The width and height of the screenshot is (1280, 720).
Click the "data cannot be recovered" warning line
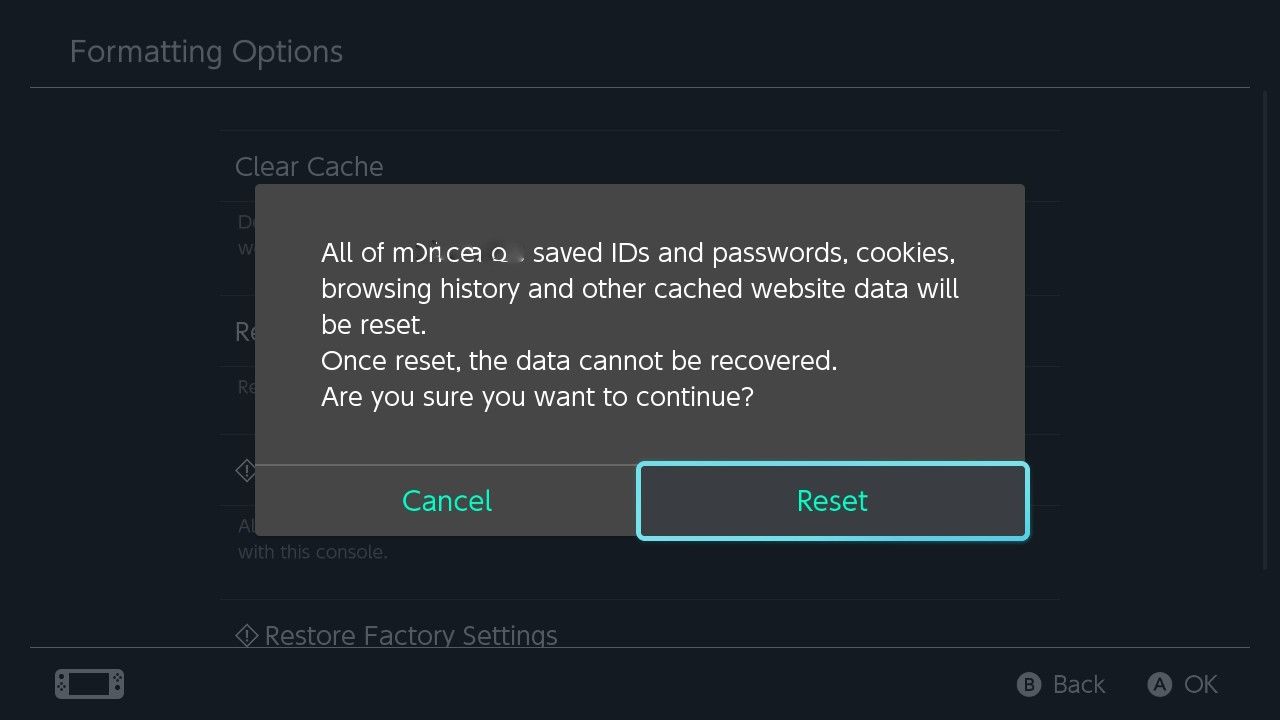(x=578, y=361)
